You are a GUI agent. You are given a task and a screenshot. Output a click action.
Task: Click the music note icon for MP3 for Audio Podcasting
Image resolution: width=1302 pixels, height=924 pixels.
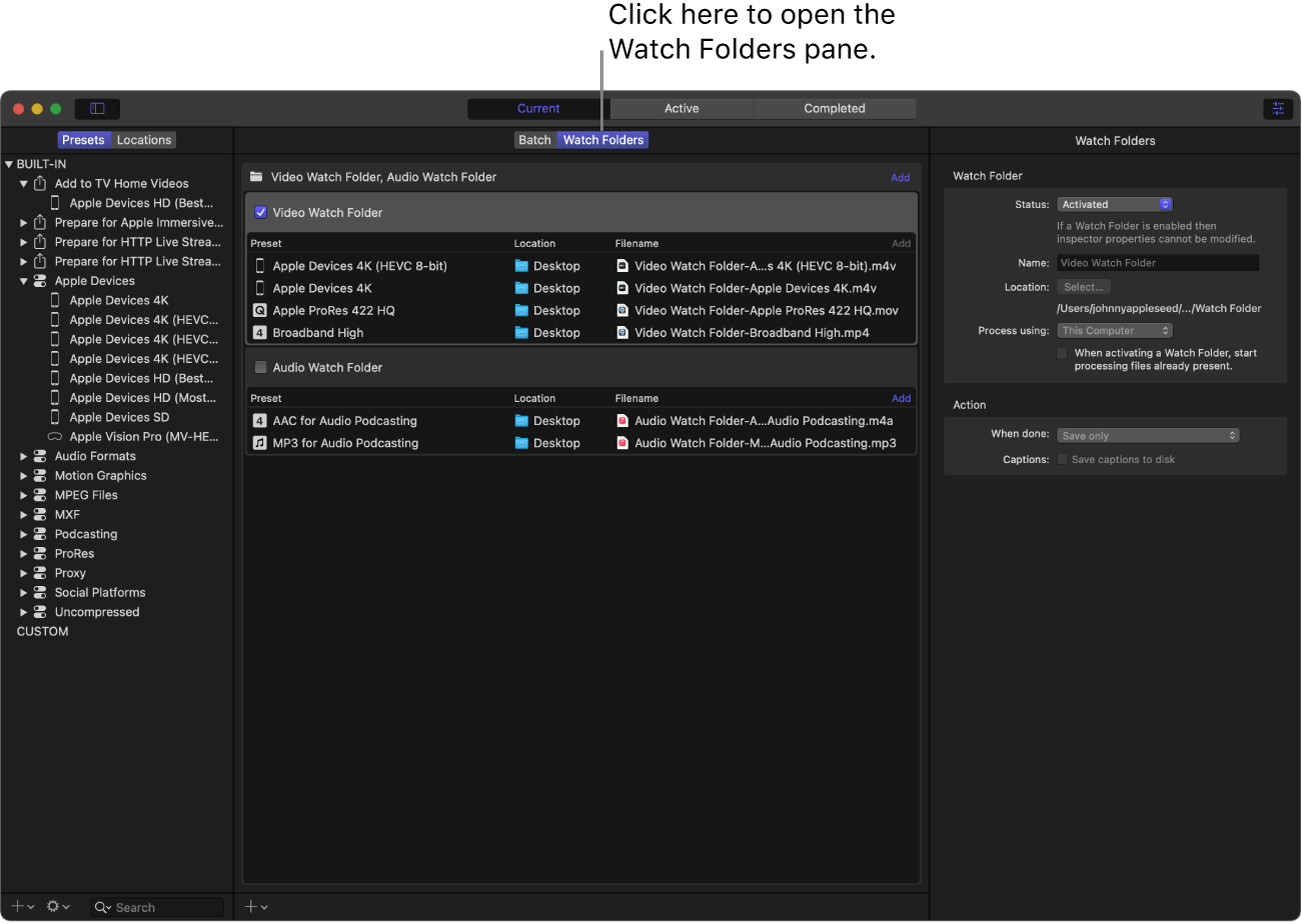(x=260, y=443)
